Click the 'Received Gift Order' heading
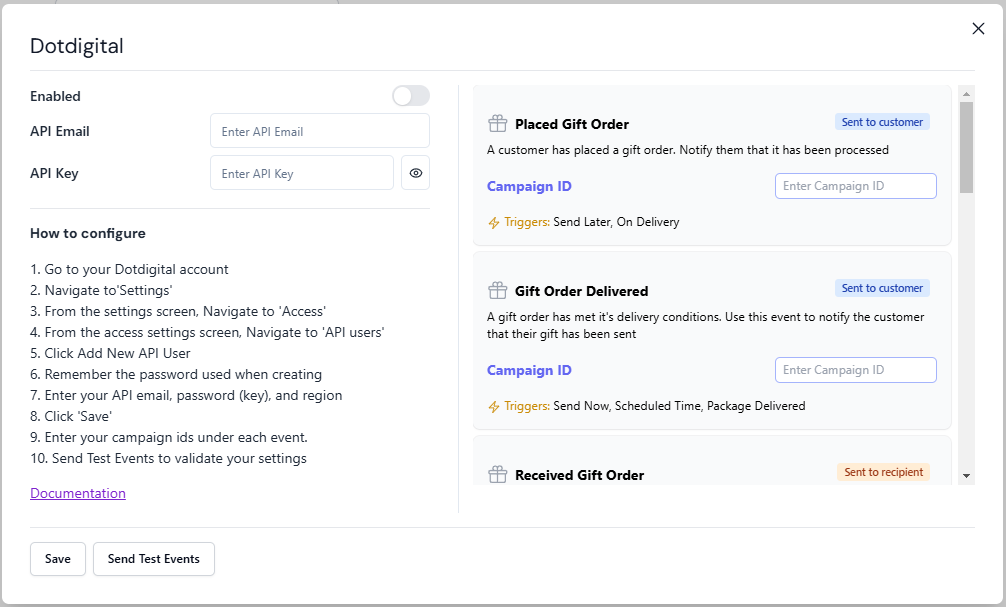Screen dimensions: 1006x607 pyautogui.click(x=579, y=475)
